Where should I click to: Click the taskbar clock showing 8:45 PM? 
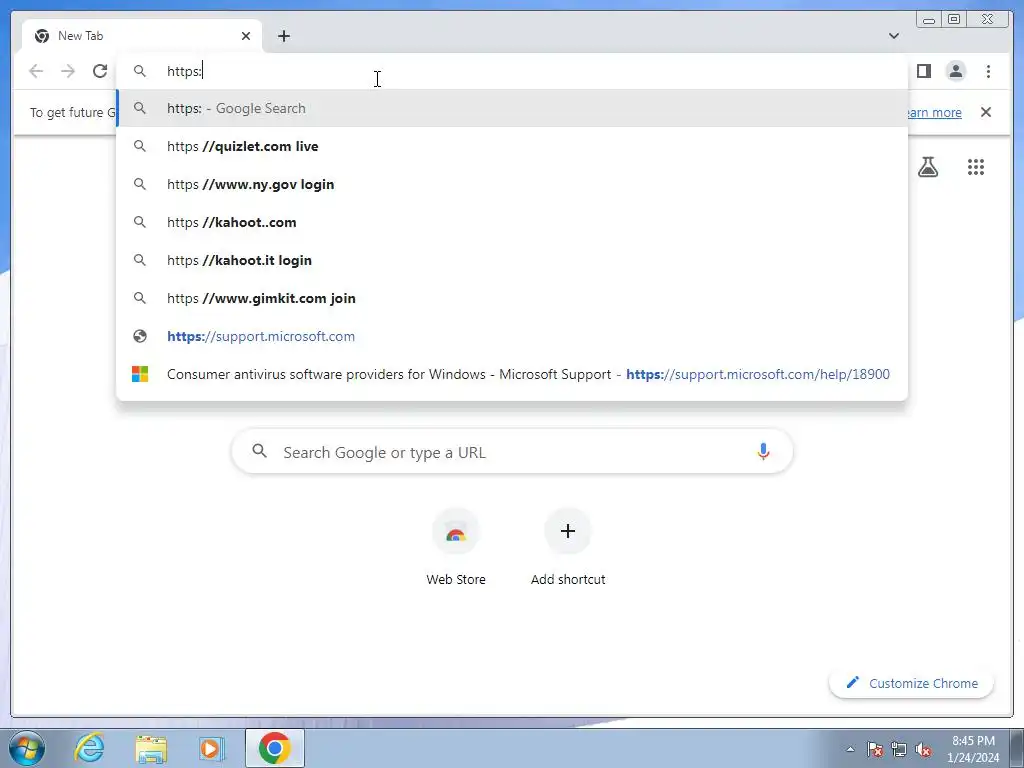pyautogui.click(x=973, y=749)
